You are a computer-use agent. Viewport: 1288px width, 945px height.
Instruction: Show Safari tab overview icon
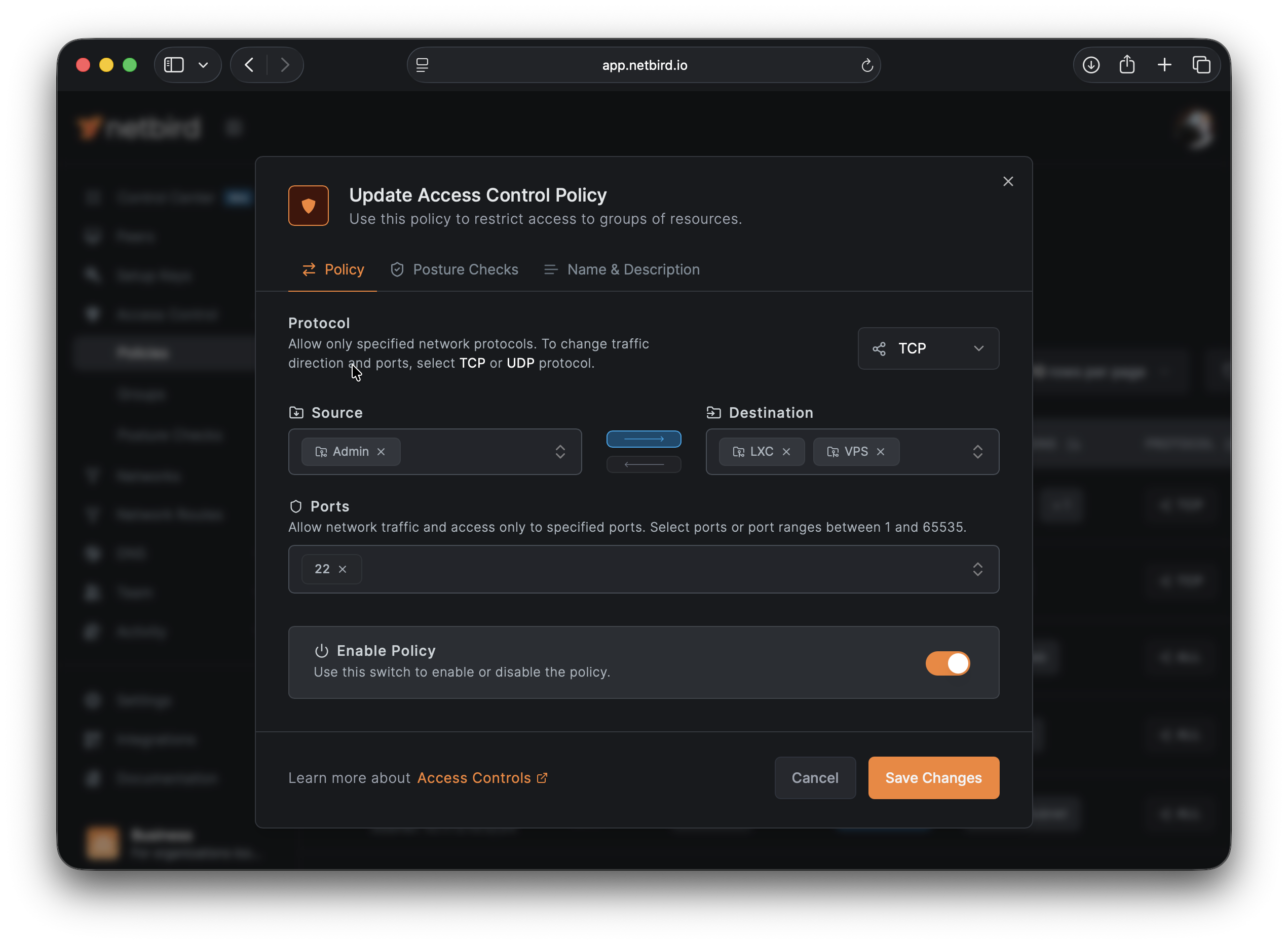click(x=1201, y=65)
